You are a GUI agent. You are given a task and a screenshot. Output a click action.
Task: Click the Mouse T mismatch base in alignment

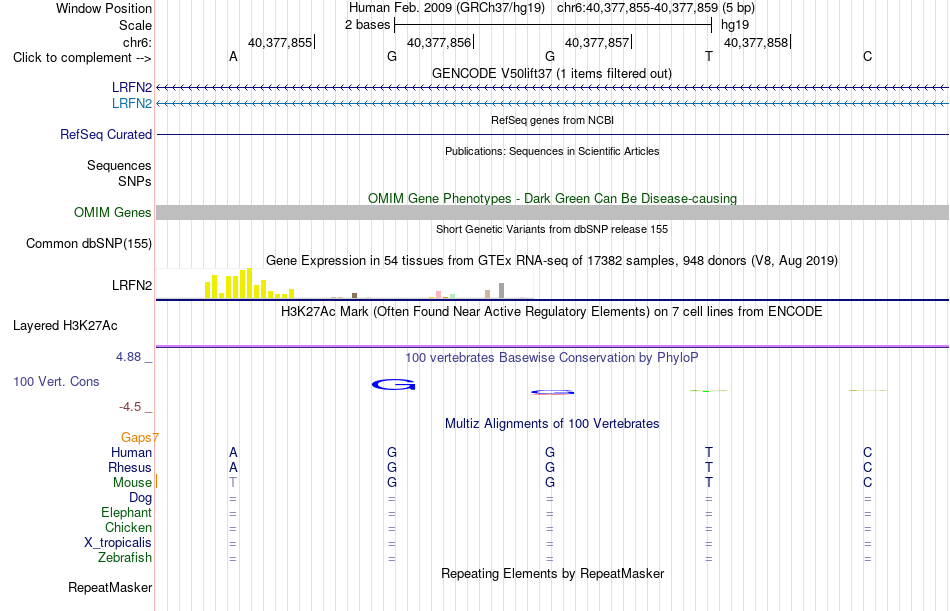233,483
